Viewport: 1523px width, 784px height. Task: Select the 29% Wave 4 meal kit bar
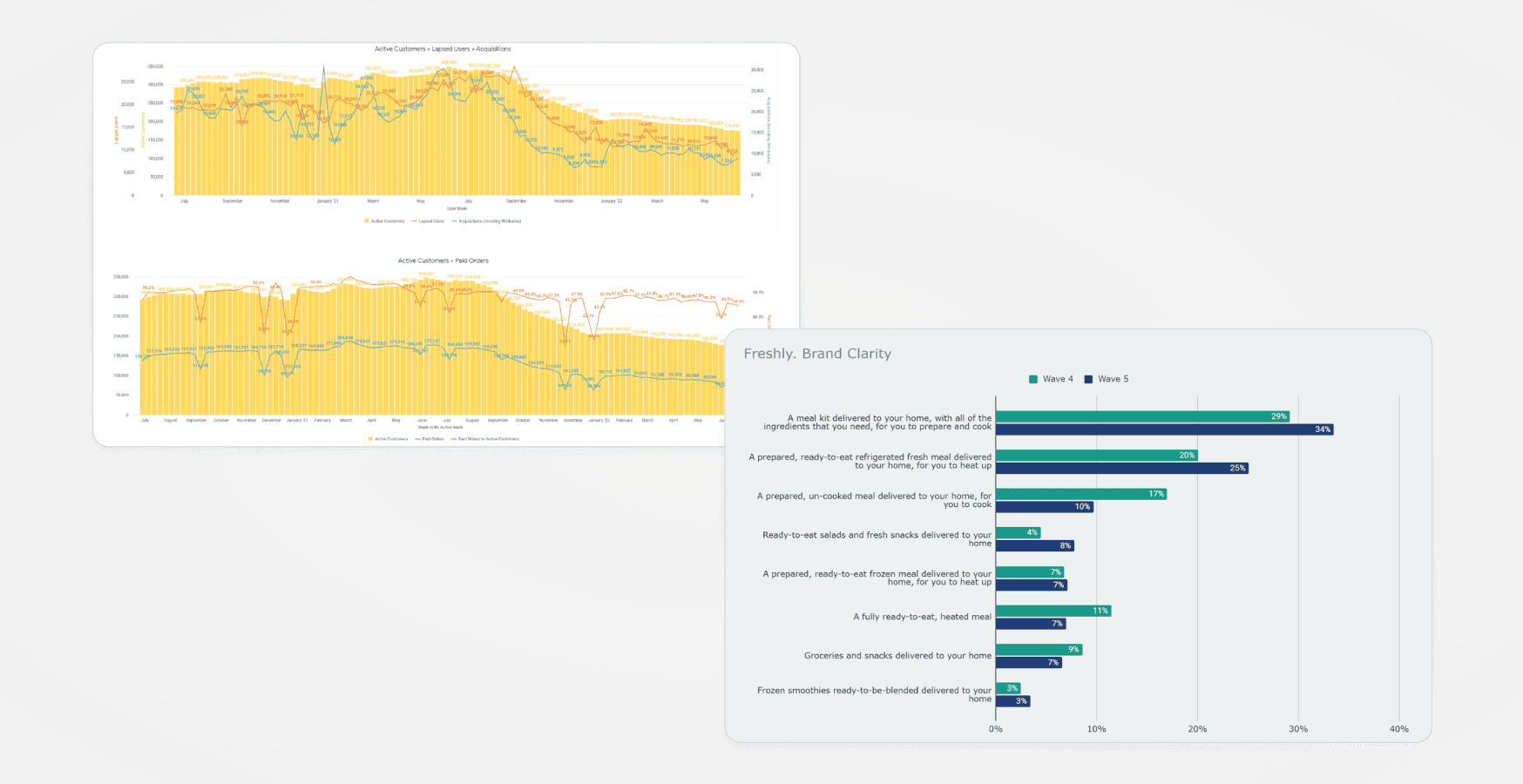click(1142, 416)
